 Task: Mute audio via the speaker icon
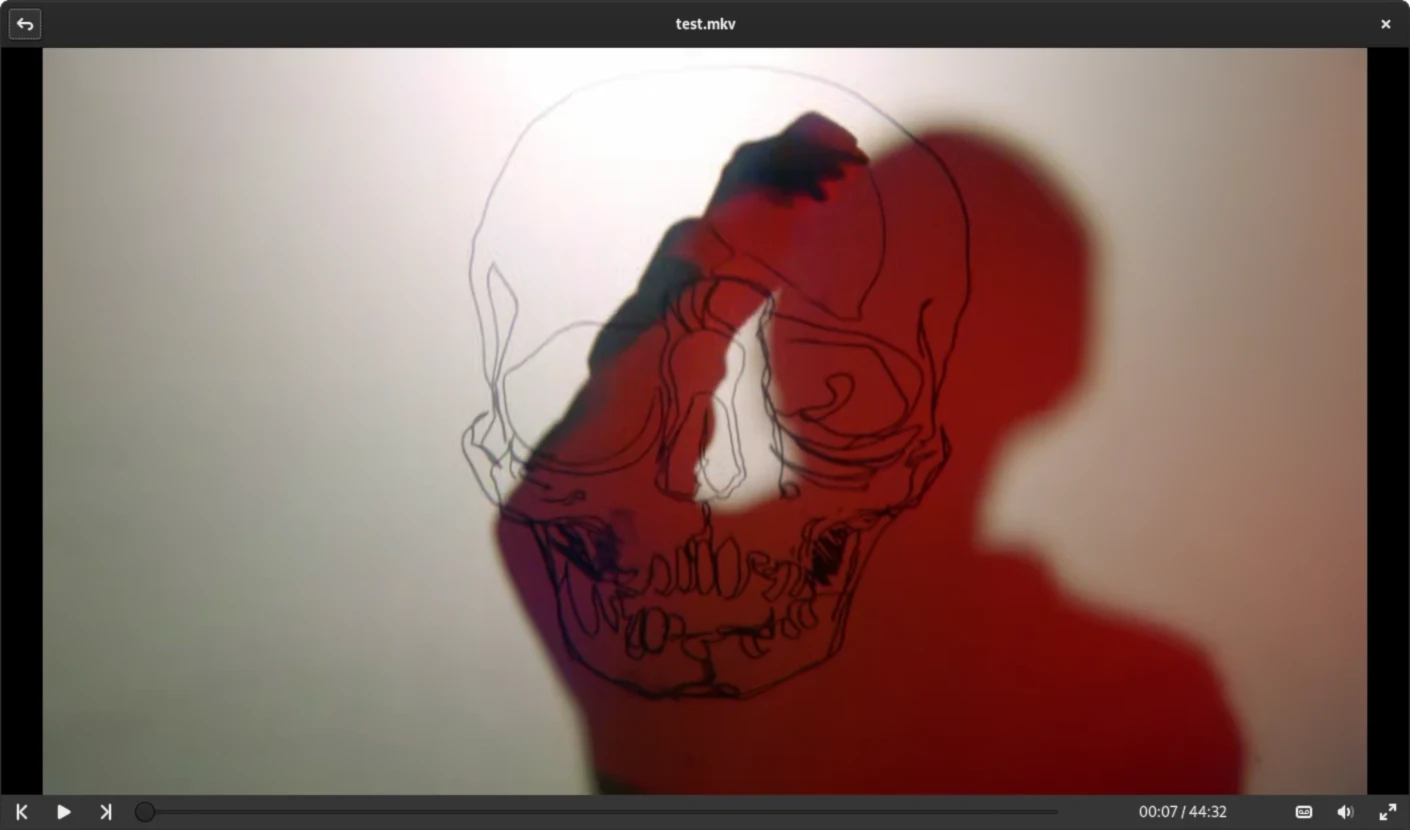(1345, 812)
